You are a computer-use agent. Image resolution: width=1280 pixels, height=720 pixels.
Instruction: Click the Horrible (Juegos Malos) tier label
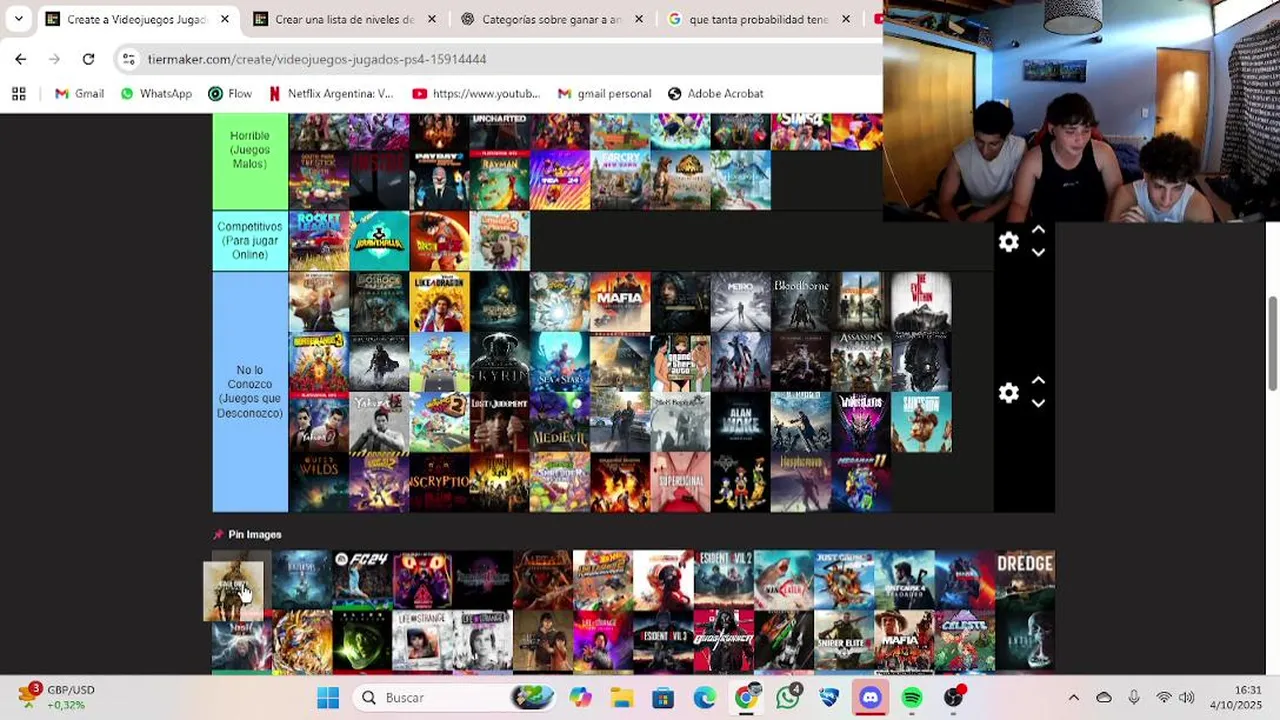point(250,150)
